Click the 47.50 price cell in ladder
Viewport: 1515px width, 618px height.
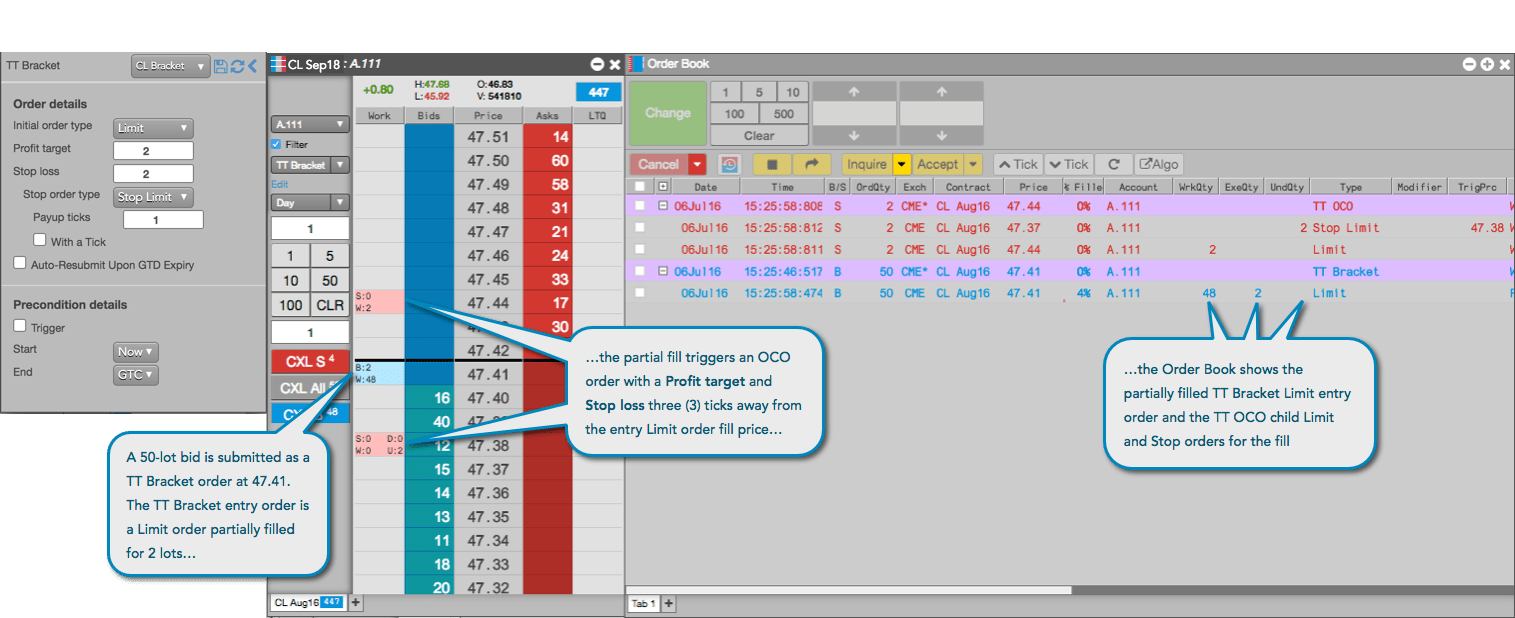[x=488, y=161]
